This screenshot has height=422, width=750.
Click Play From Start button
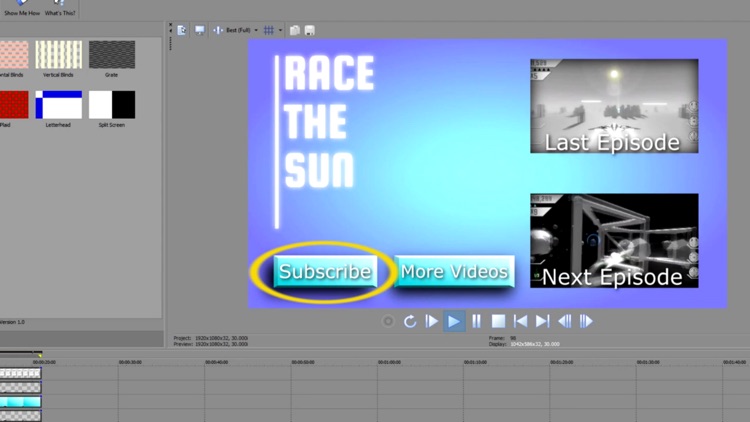coord(431,321)
